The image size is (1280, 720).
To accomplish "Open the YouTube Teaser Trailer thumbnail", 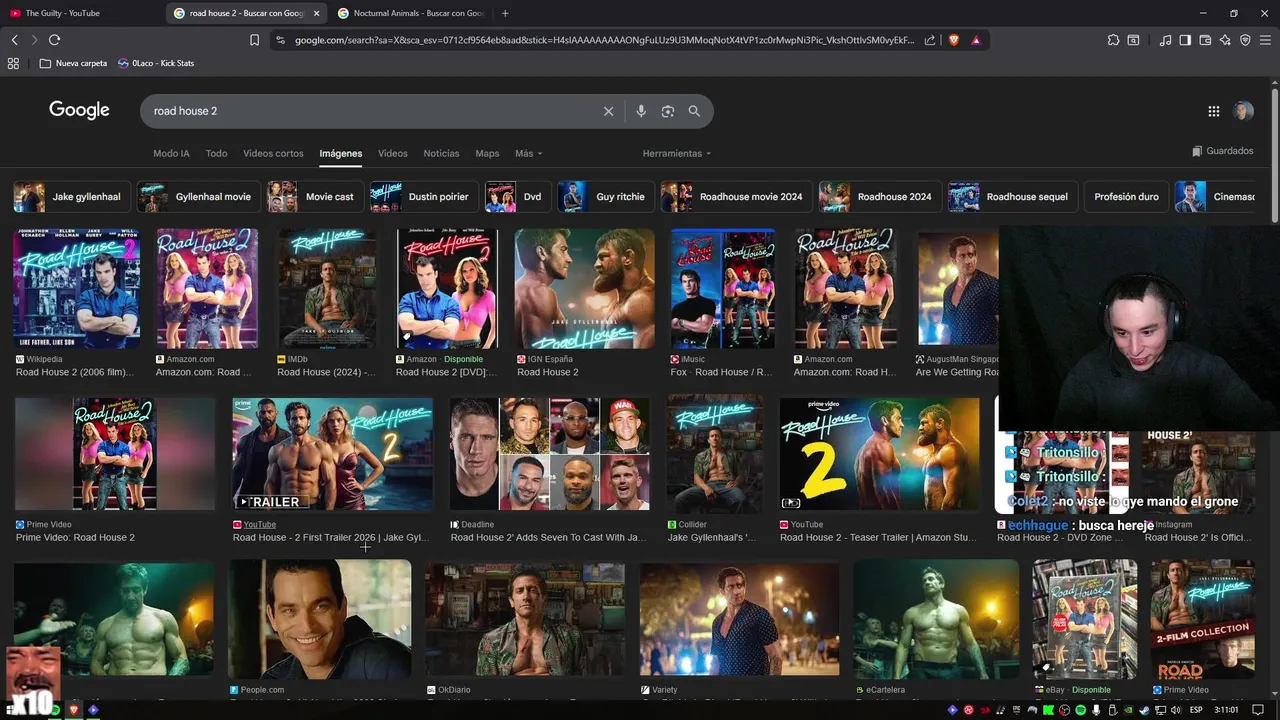I will 880,454.
